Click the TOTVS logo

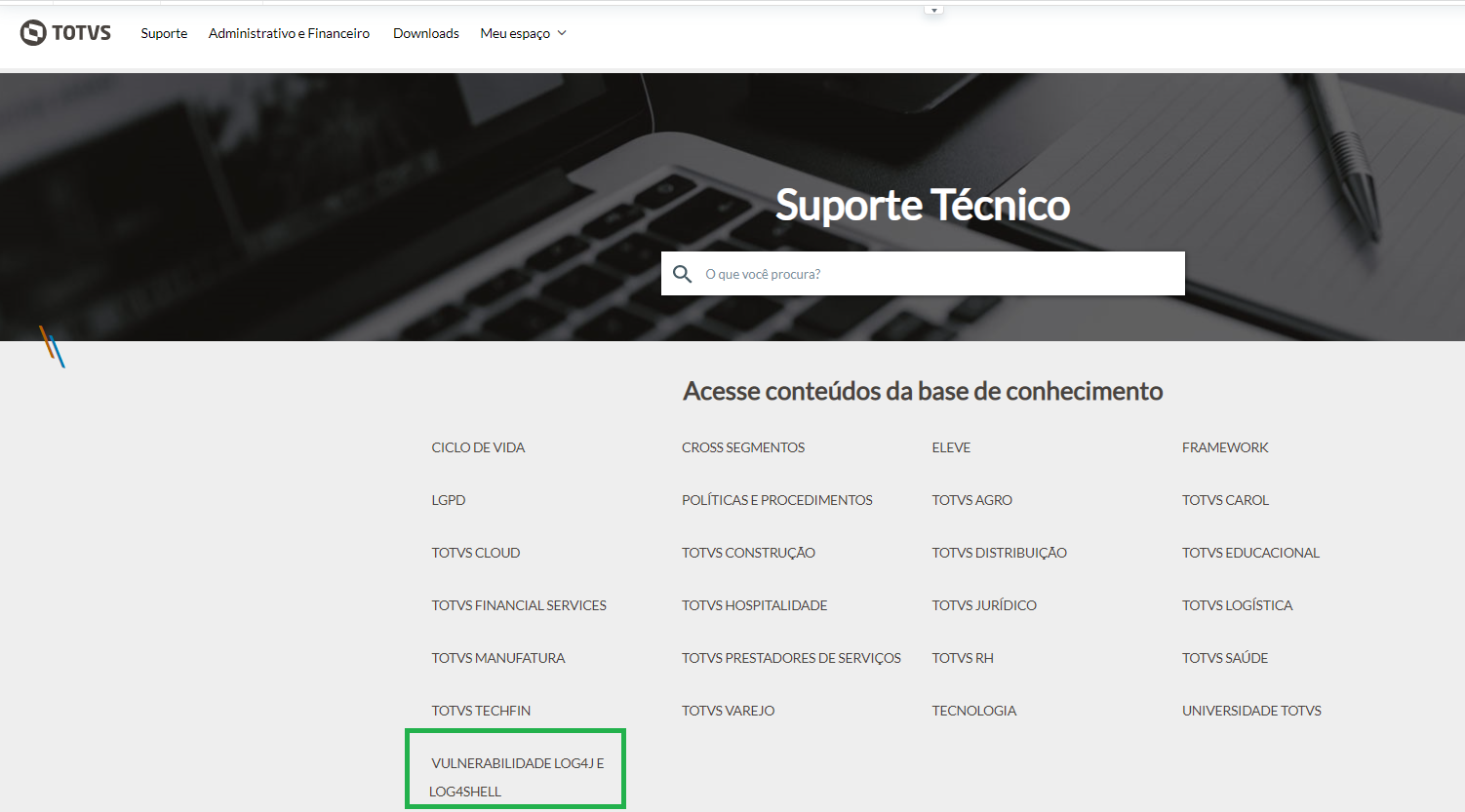tap(65, 33)
